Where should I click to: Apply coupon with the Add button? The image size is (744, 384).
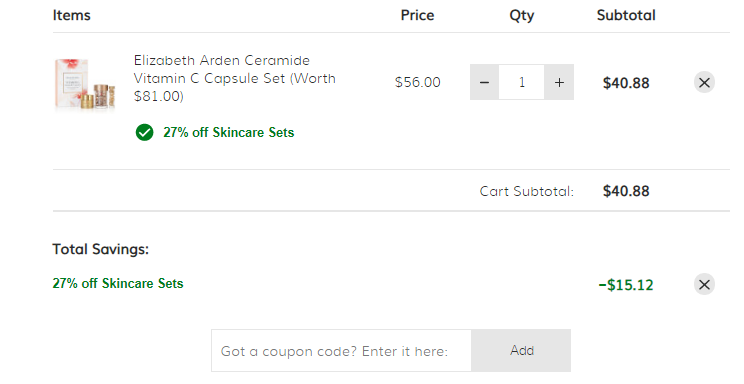pos(521,351)
